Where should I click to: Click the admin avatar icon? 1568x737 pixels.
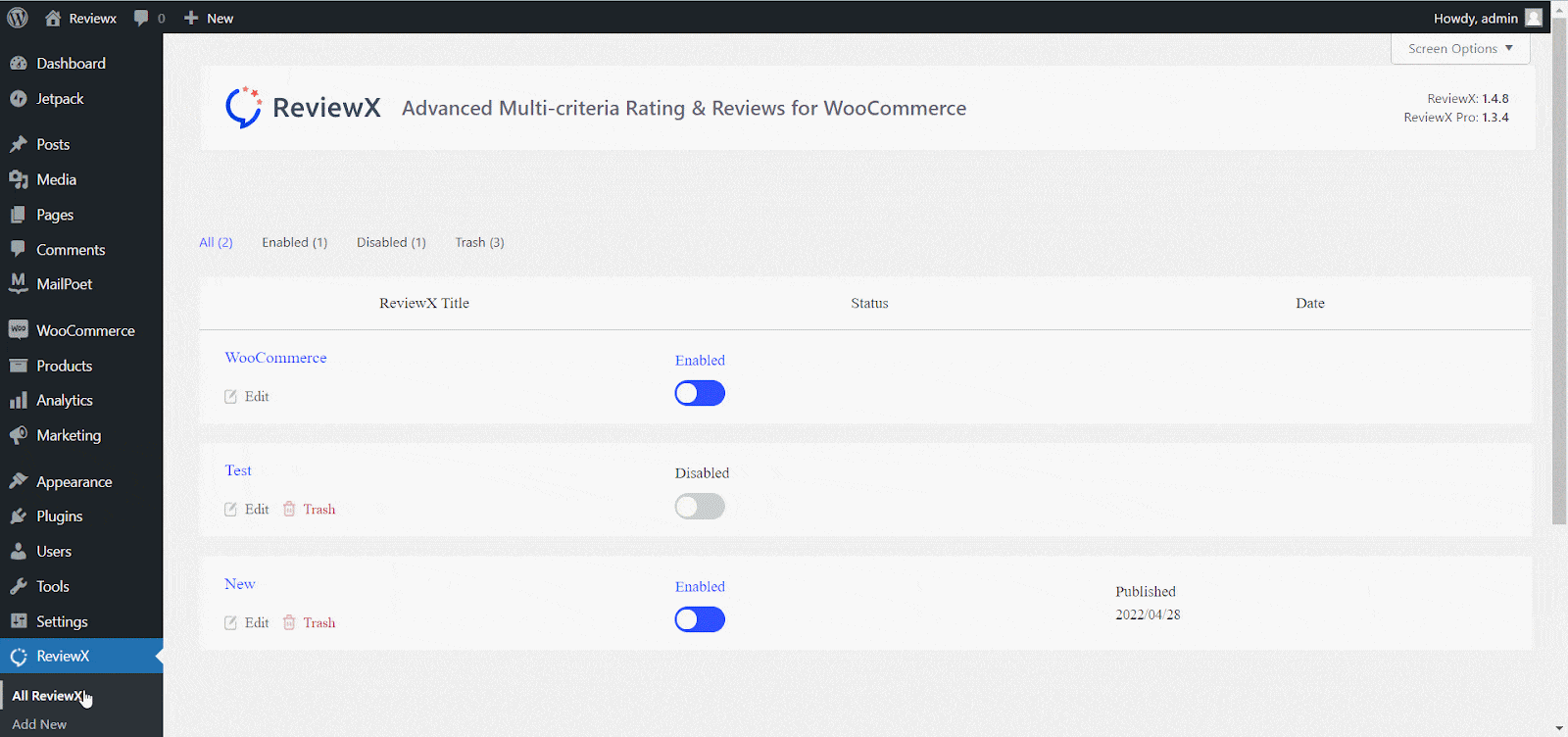coord(1534,18)
